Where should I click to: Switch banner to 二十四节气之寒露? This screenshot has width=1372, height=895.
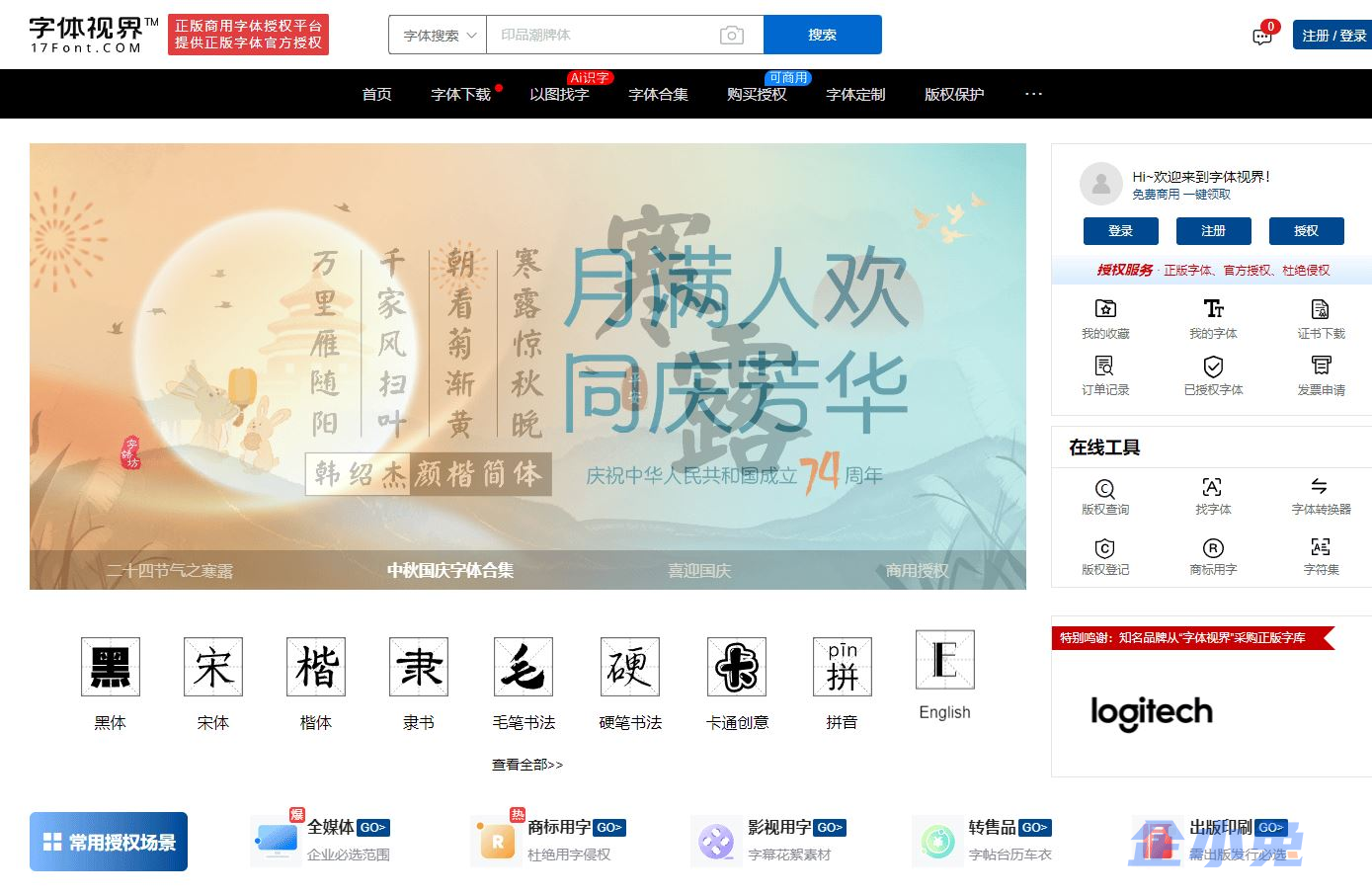click(170, 571)
